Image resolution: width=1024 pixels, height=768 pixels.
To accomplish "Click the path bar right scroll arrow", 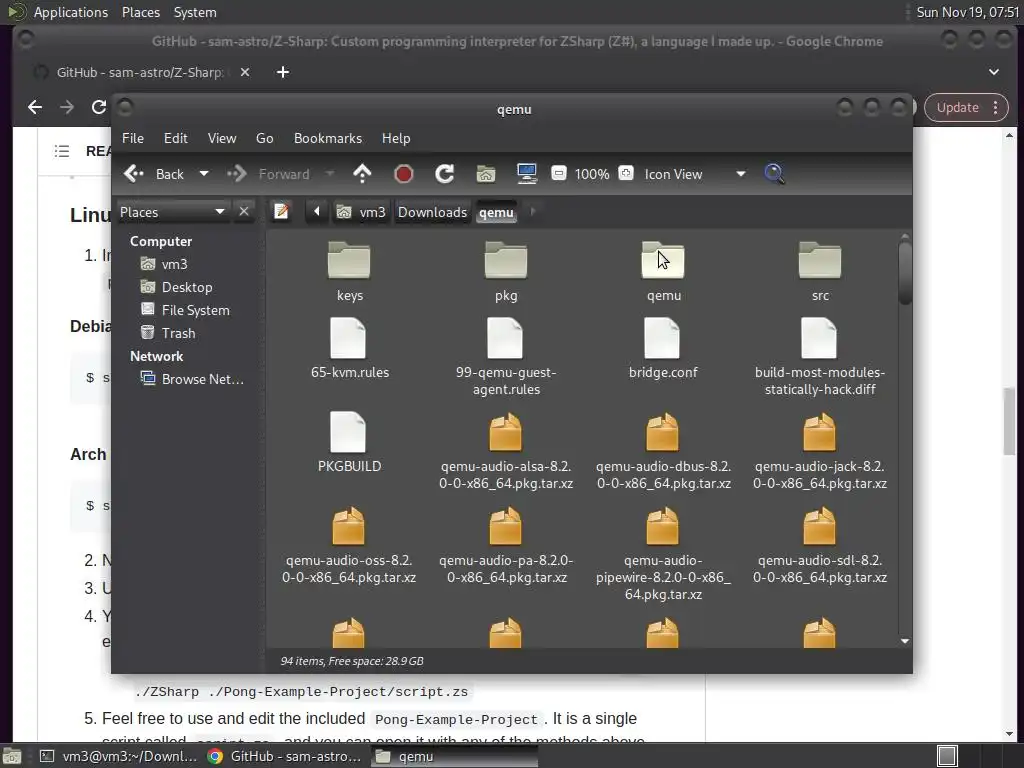I will (x=532, y=212).
